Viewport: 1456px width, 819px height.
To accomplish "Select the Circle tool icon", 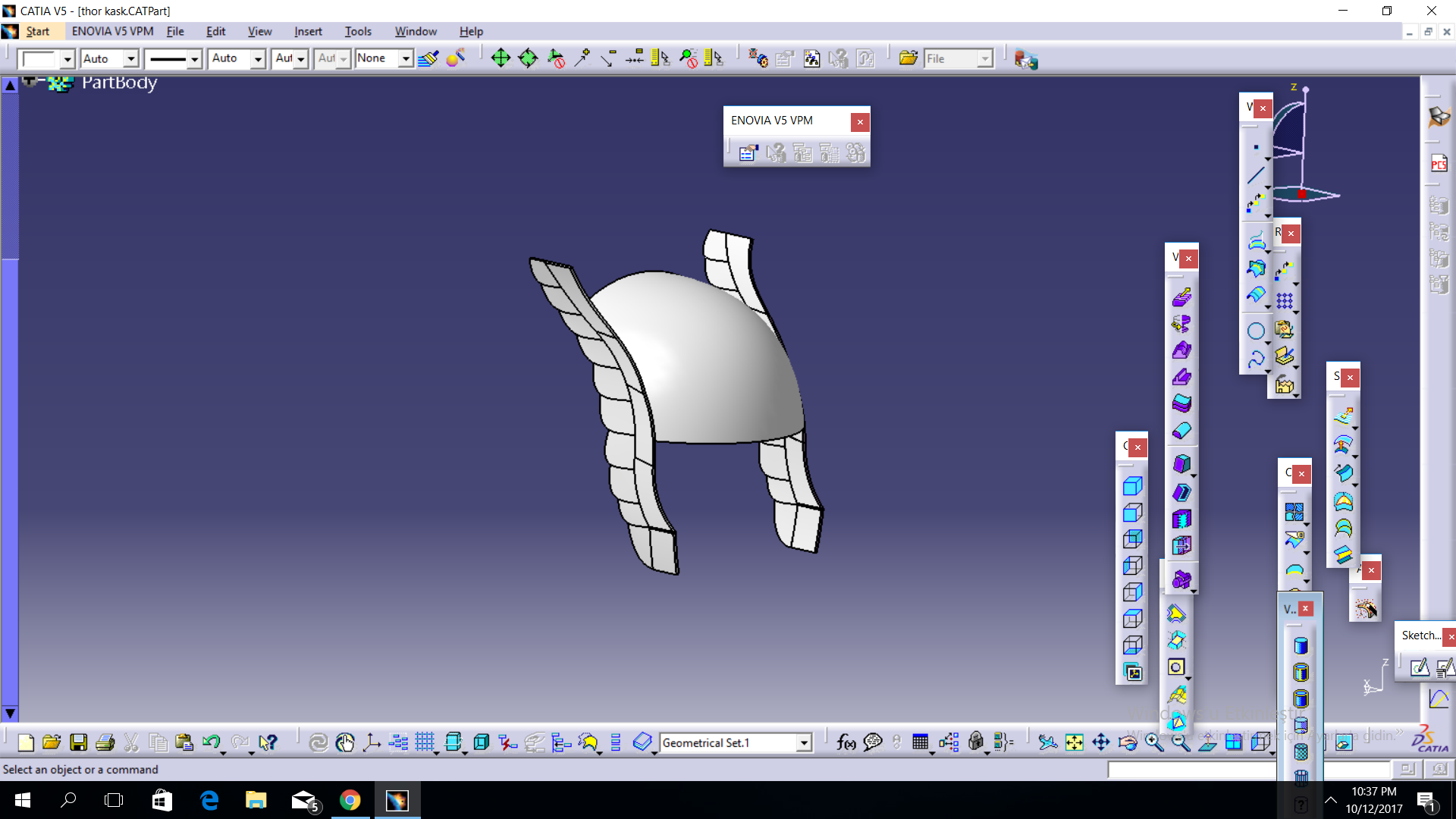I will [1256, 331].
